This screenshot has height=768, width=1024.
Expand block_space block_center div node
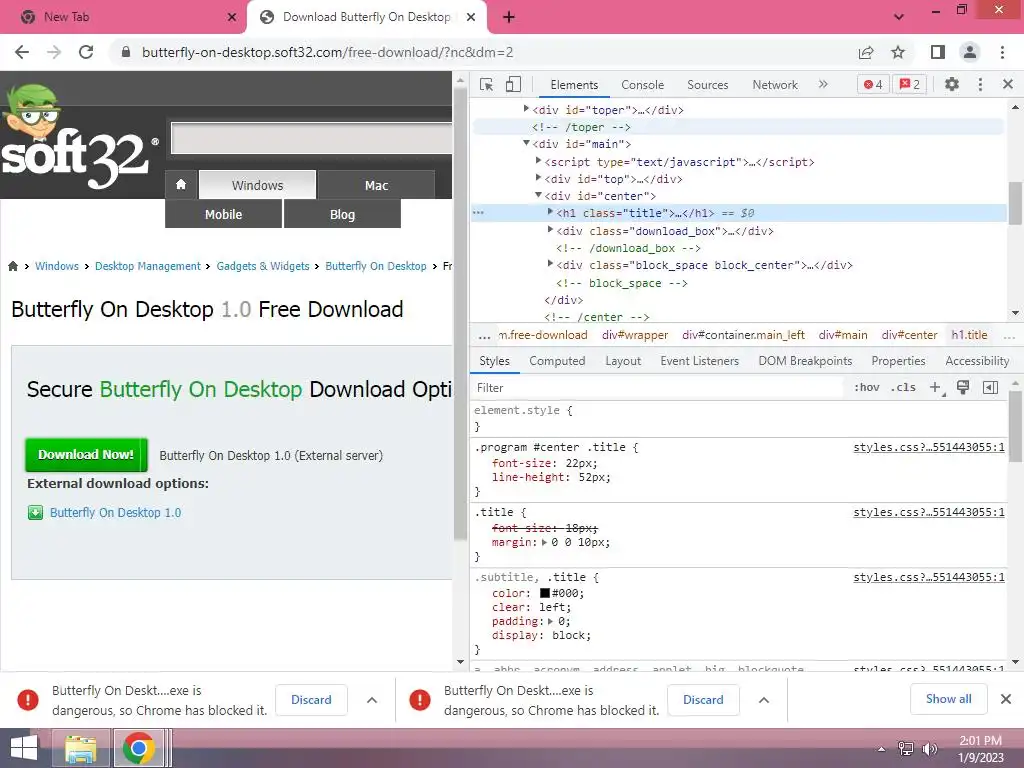(x=550, y=264)
